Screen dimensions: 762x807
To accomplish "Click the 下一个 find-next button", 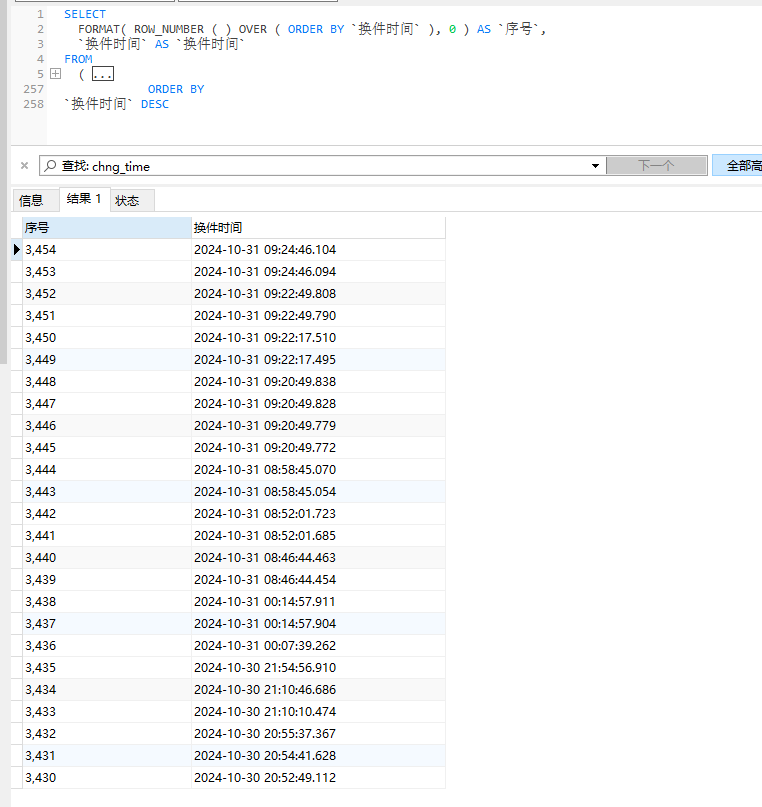I will pos(655,166).
